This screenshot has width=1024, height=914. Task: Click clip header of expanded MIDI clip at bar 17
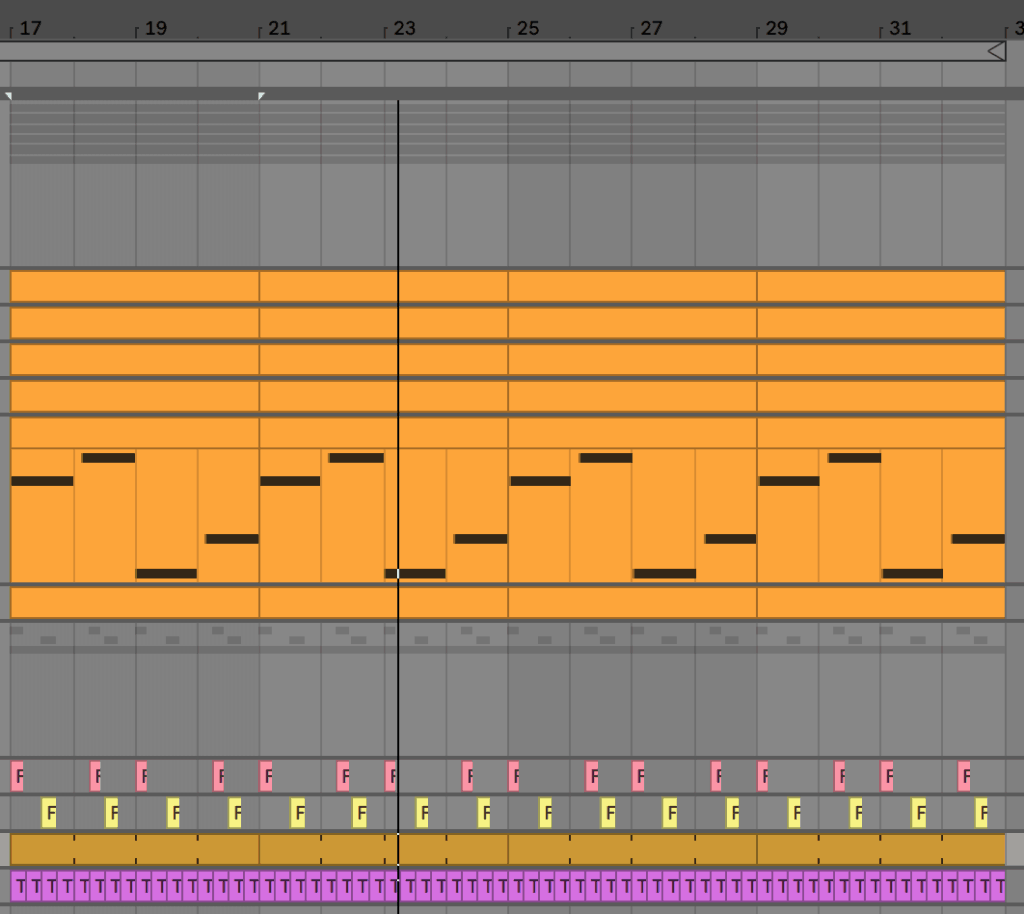point(135,433)
